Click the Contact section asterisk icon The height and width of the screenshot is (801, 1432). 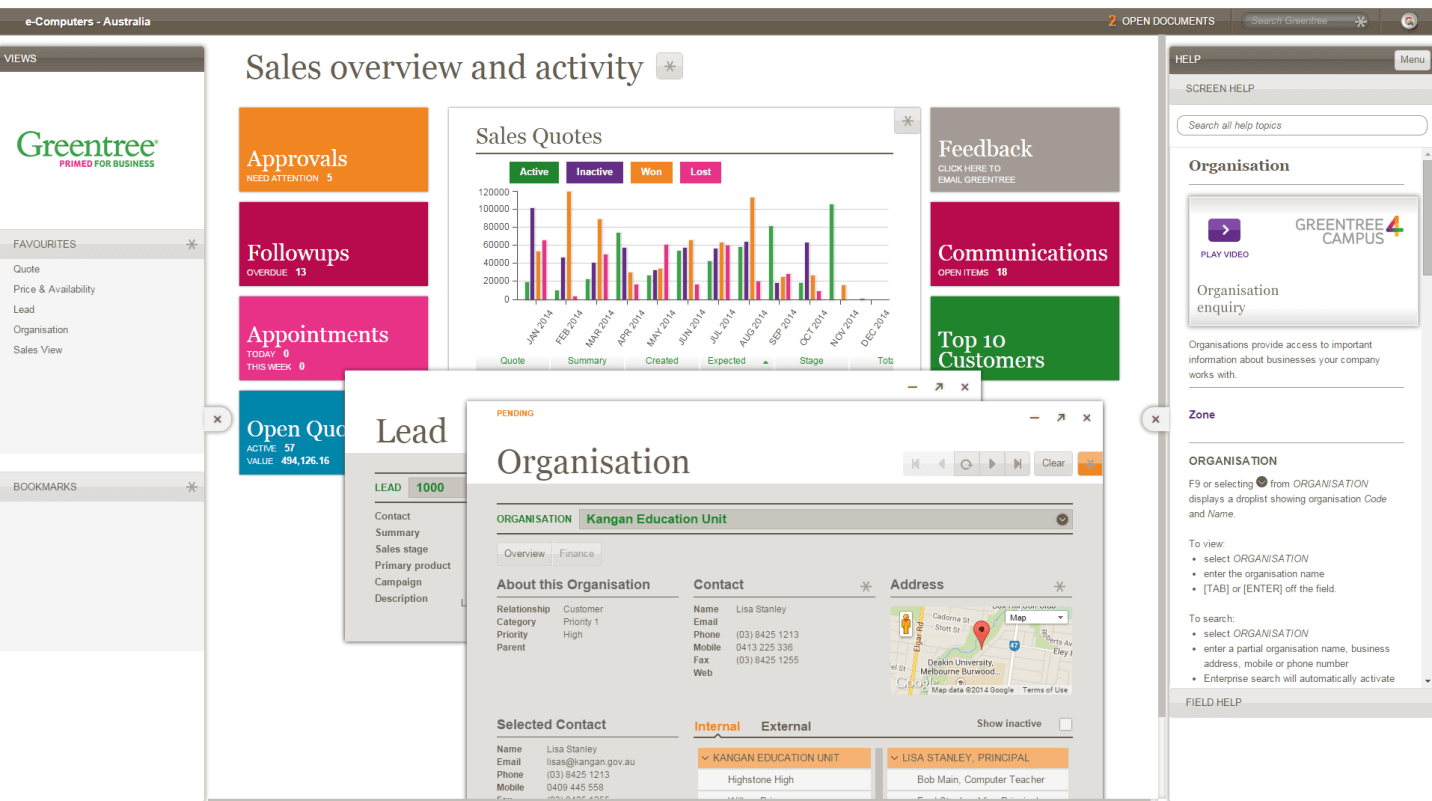[x=866, y=586]
